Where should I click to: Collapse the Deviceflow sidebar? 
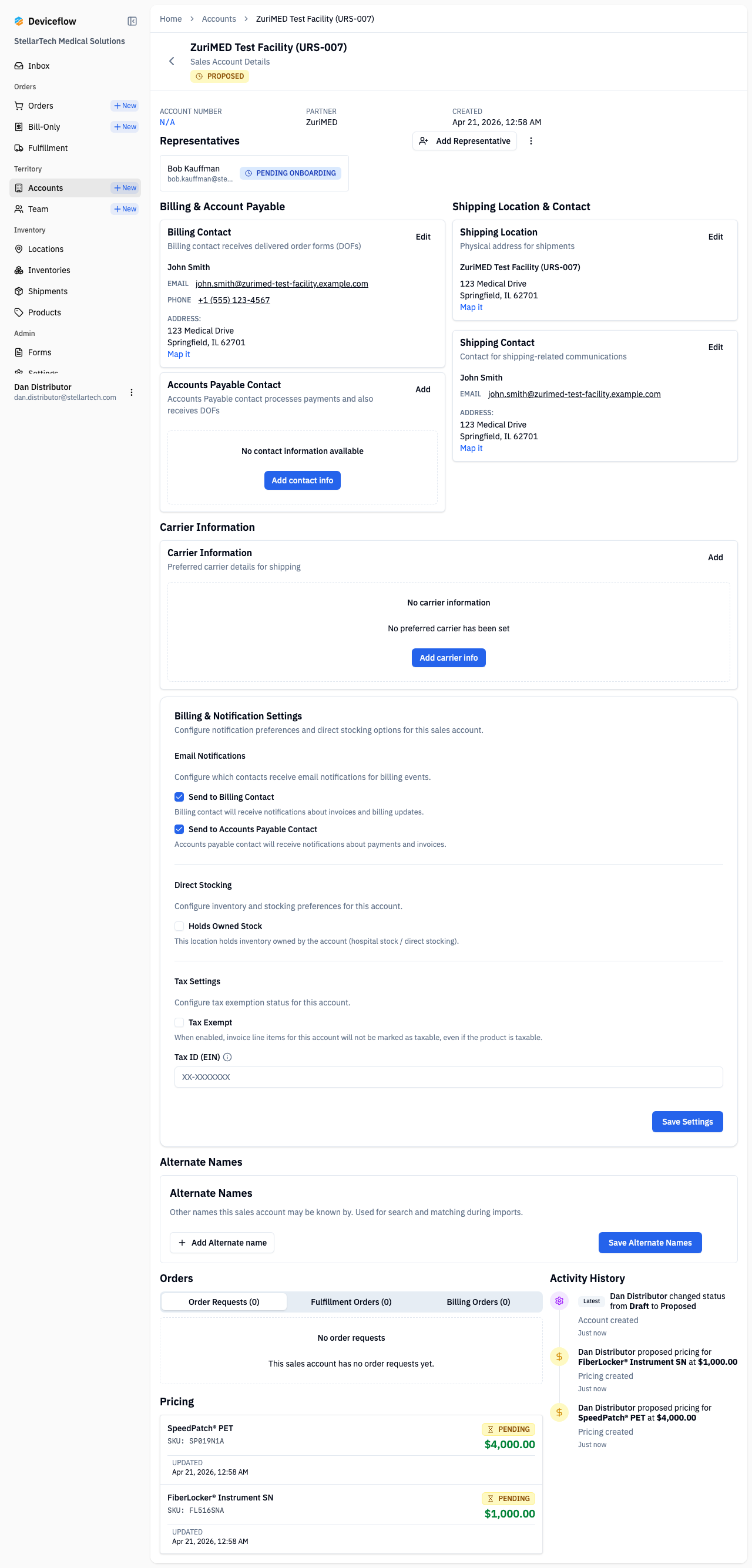pos(132,21)
